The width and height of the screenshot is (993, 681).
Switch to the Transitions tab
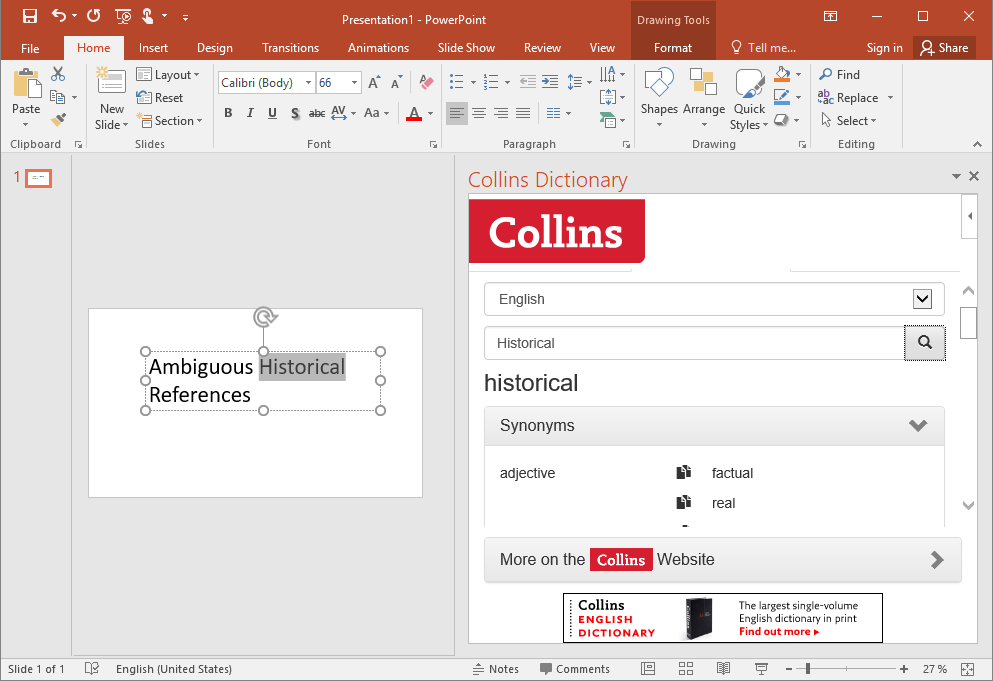click(290, 48)
